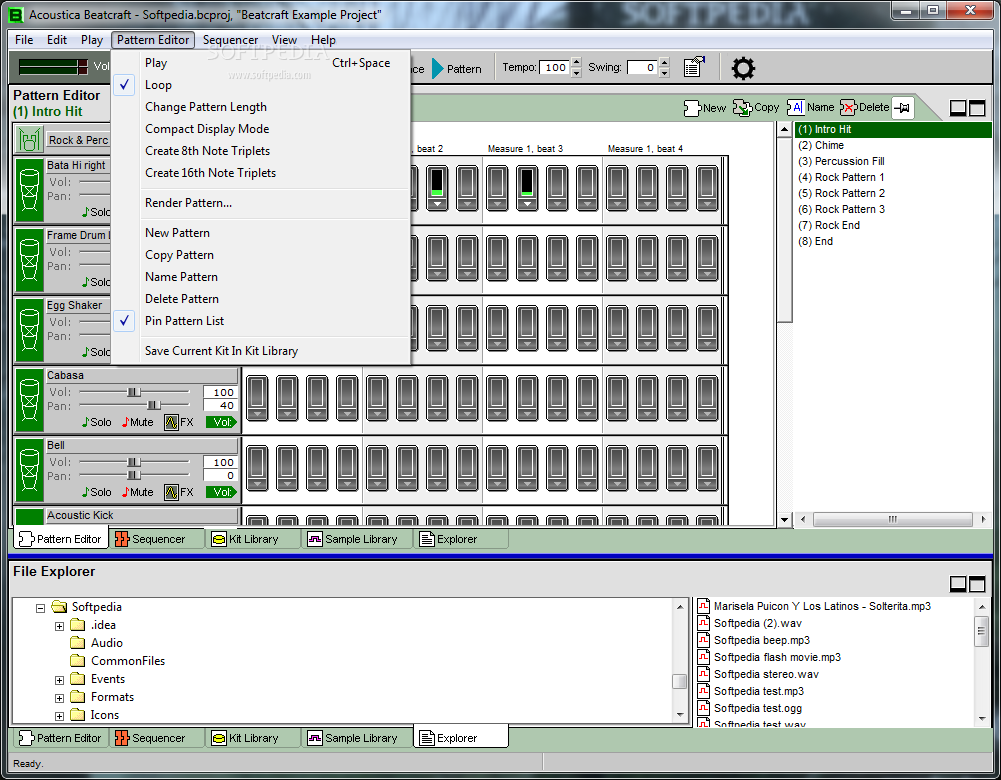Mute the Cabasa track
This screenshot has height=780, width=1001.
click(x=138, y=422)
